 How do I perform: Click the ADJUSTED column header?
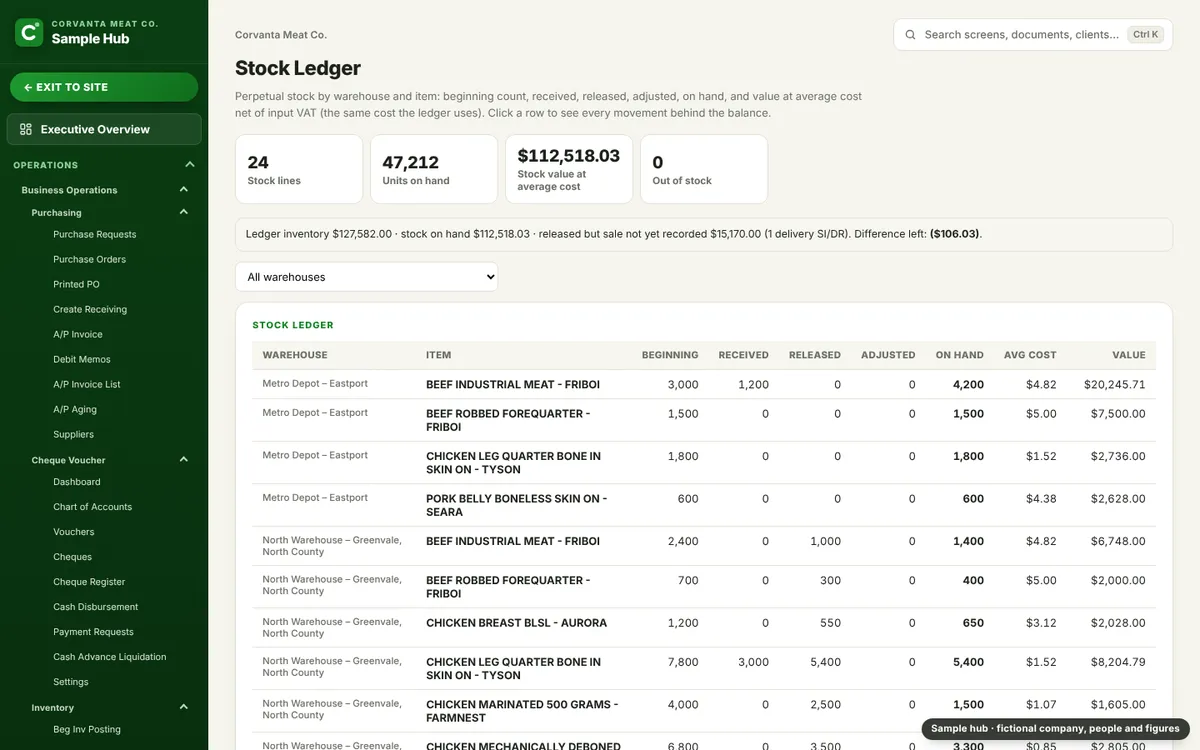pyautogui.click(x=888, y=355)
